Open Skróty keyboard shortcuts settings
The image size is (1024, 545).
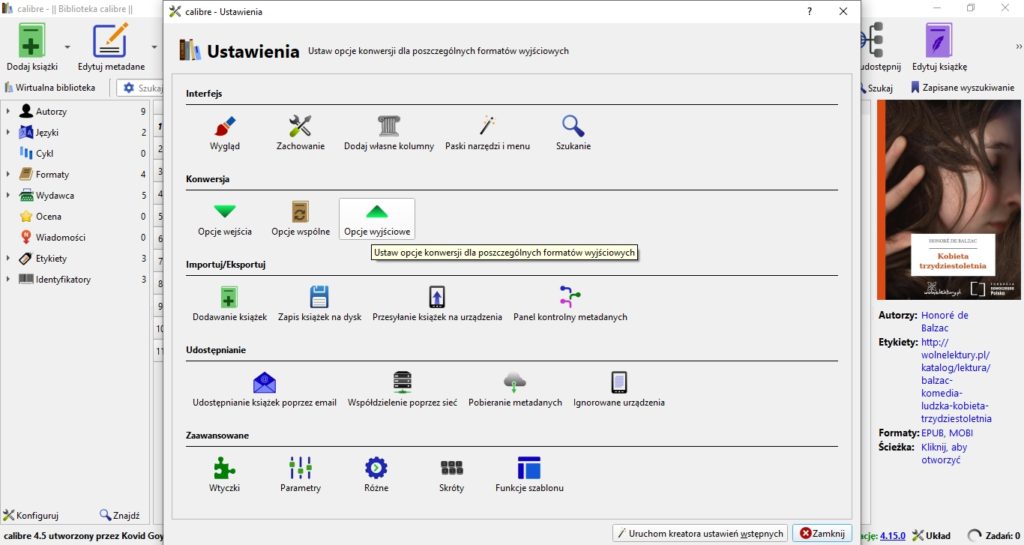pyautogui.click(x=451, y=475)
